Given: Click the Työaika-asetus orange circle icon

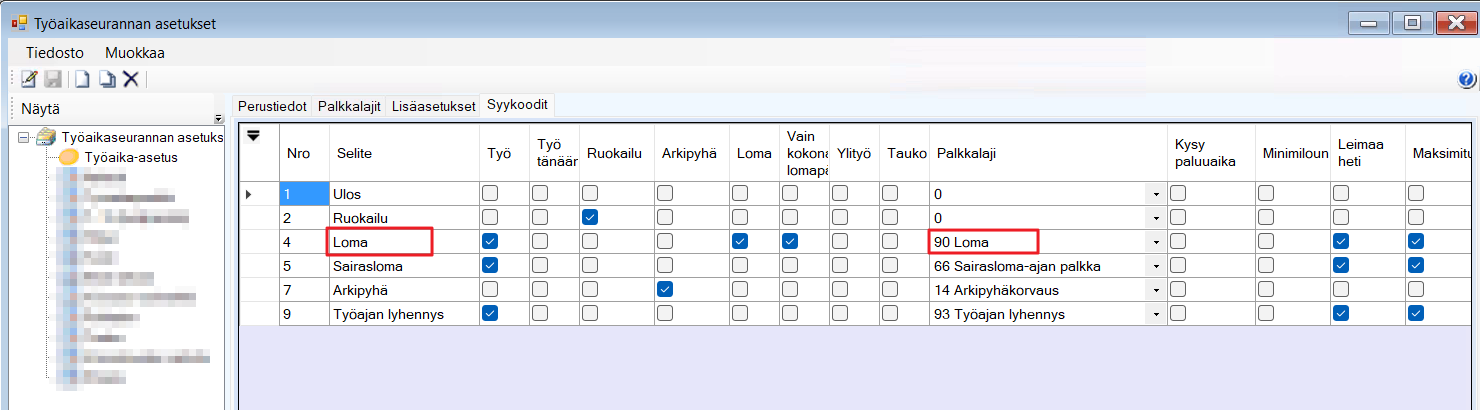Looking at the screenshot, I should click(69, 157).
